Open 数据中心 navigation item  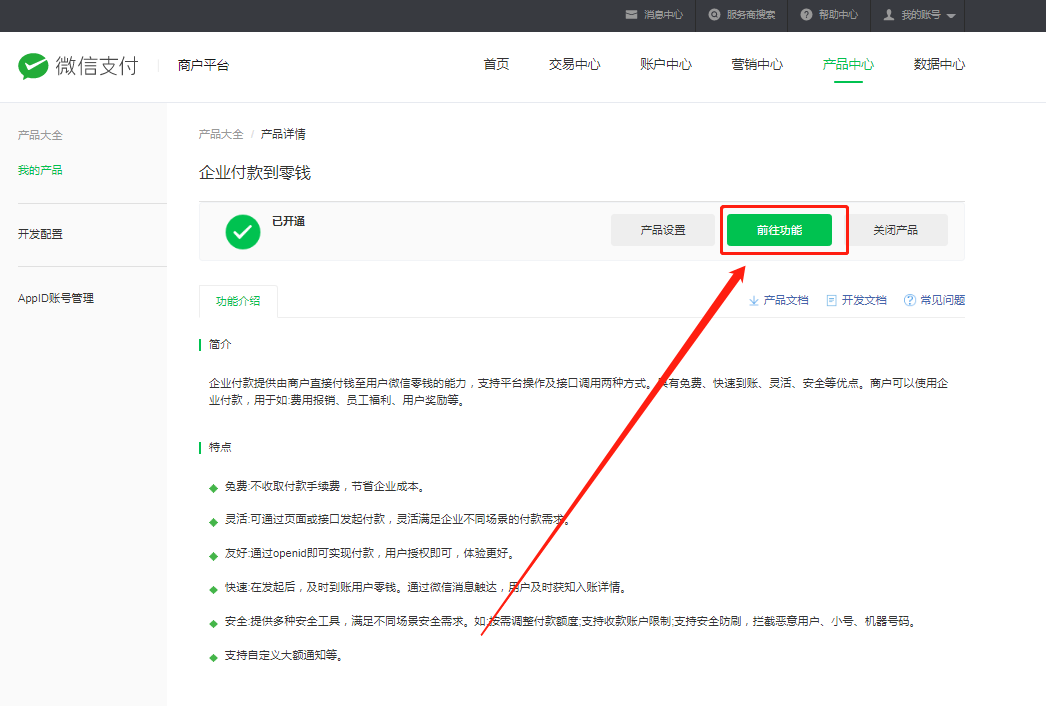coord(939,65)
